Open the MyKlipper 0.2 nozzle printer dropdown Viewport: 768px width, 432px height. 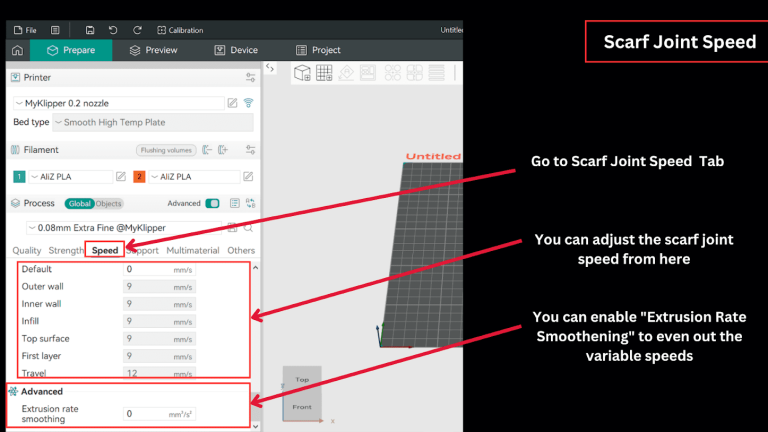pos(119,103)
